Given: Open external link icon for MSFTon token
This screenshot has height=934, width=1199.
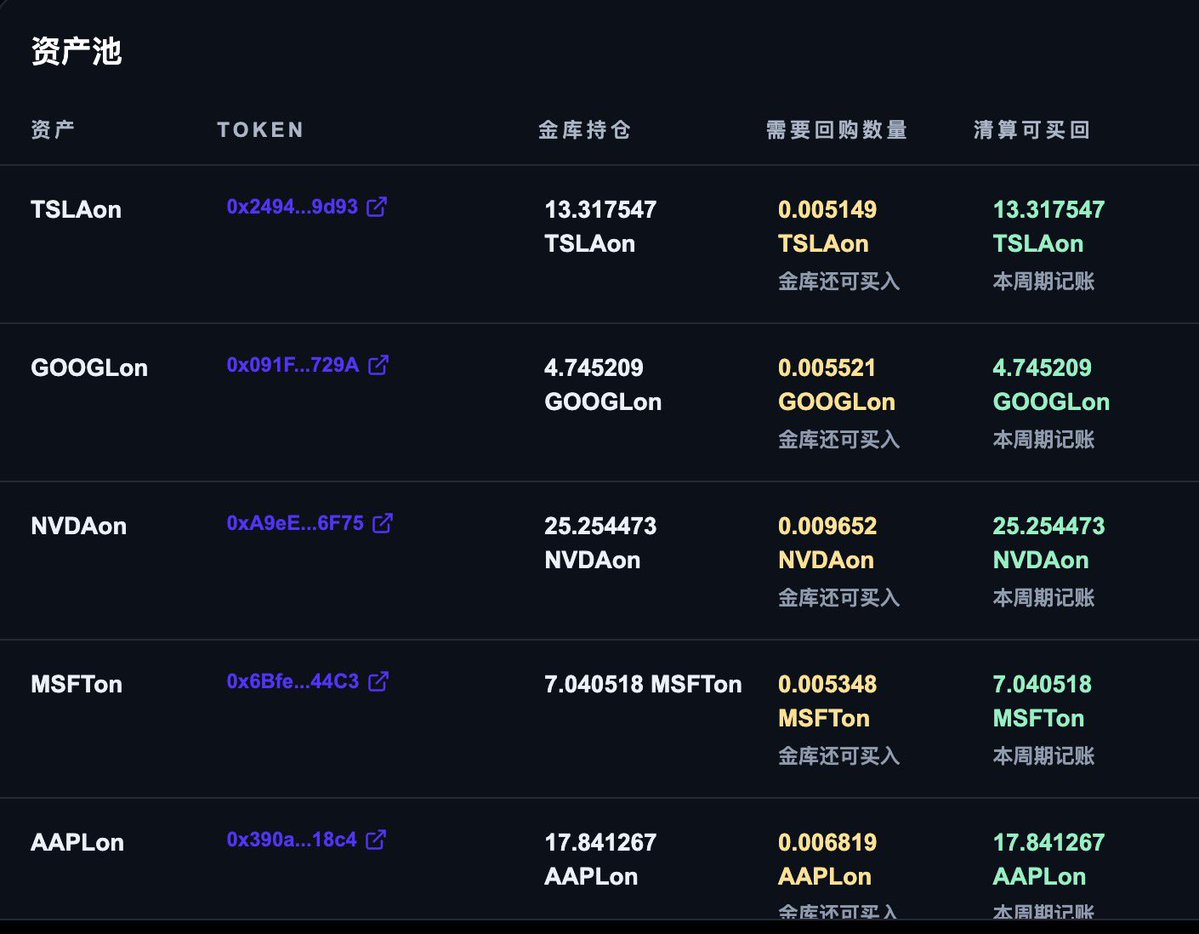Looking at the screenshot, I should (x=379, y=682).
